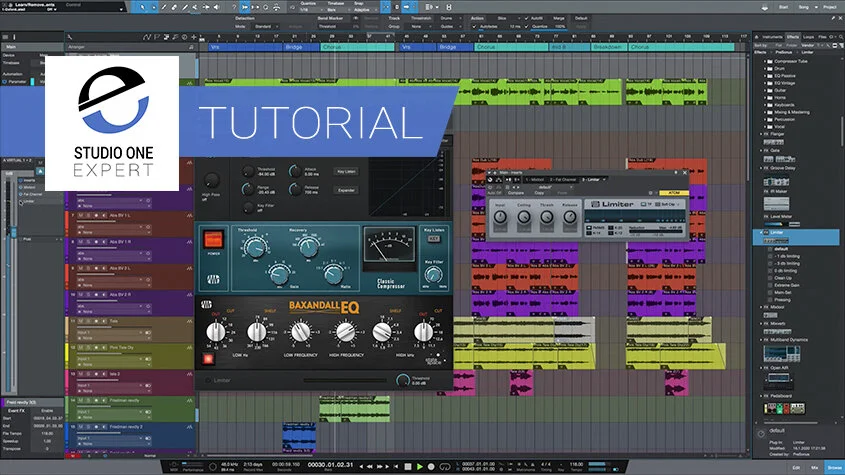
Task: Select the Eraser tool in toolbar
Action: (x=174, y=7)
